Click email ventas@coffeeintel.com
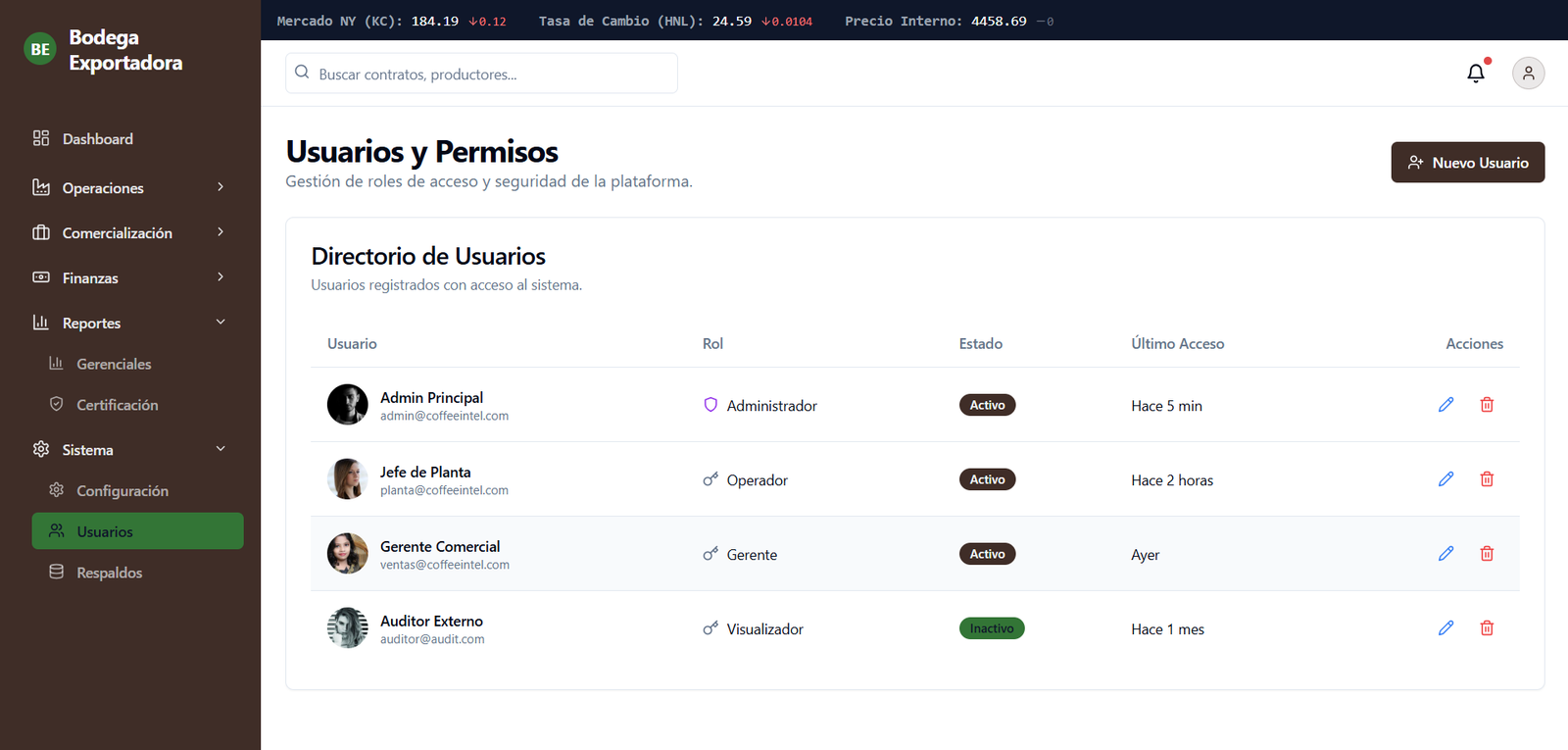Viewport: 1568px width, 750px height. point(445,565)
